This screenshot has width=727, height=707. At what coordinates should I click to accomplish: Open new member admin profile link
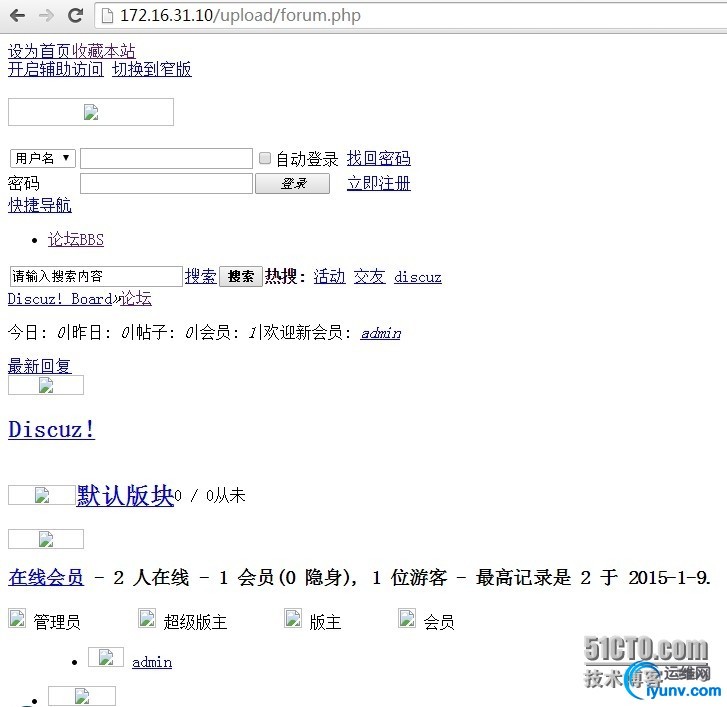tap(381, 333)
